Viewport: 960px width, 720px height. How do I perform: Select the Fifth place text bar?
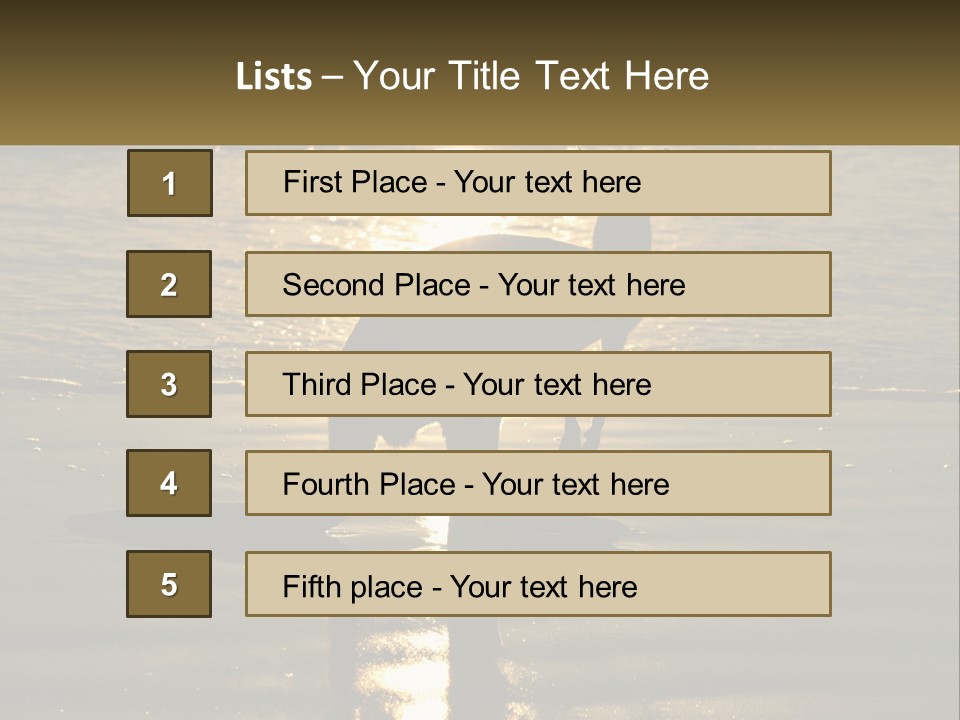[x=538, y=584]
